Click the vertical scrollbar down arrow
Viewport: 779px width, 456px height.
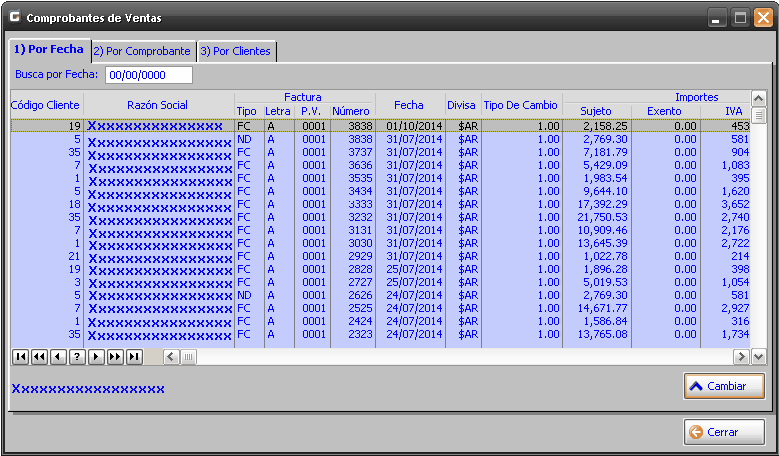pos(758,357)
